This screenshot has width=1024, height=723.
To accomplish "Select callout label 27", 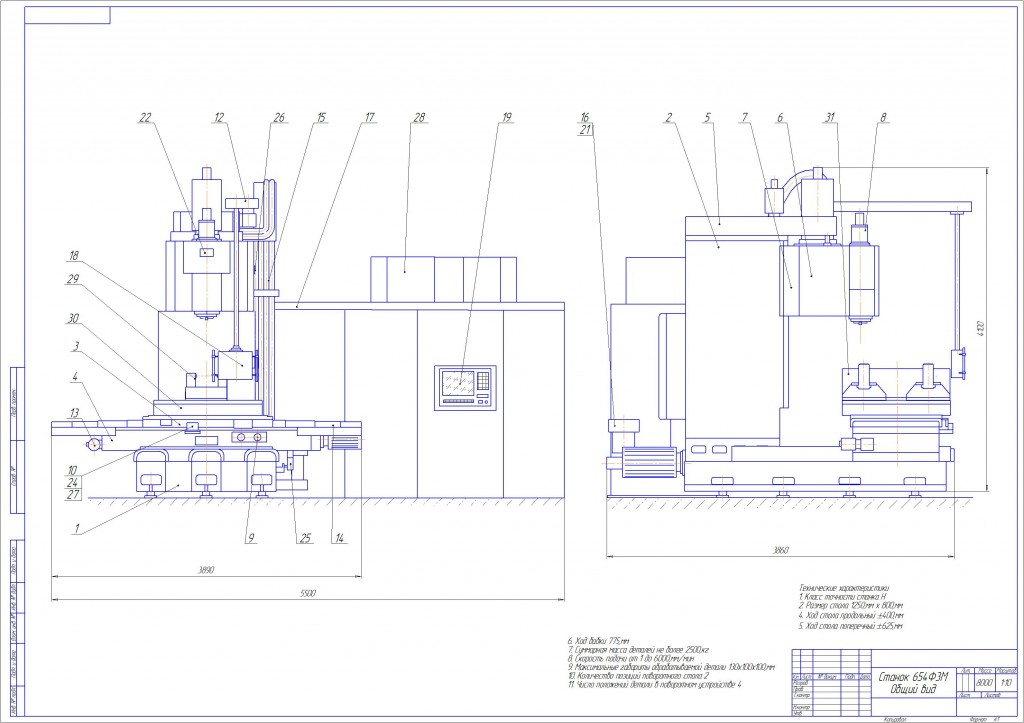I will point(72,494).
